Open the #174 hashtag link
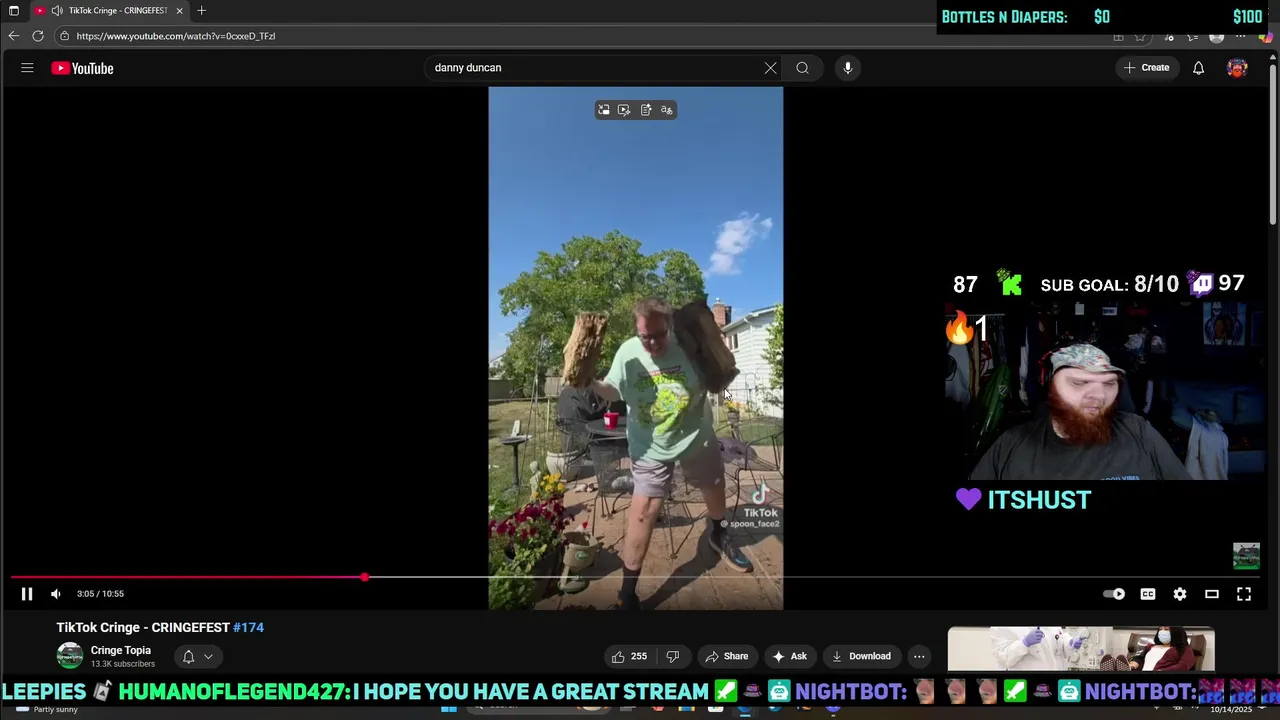The width and height of the screenshot is (1280, 720). click(248, 628)
